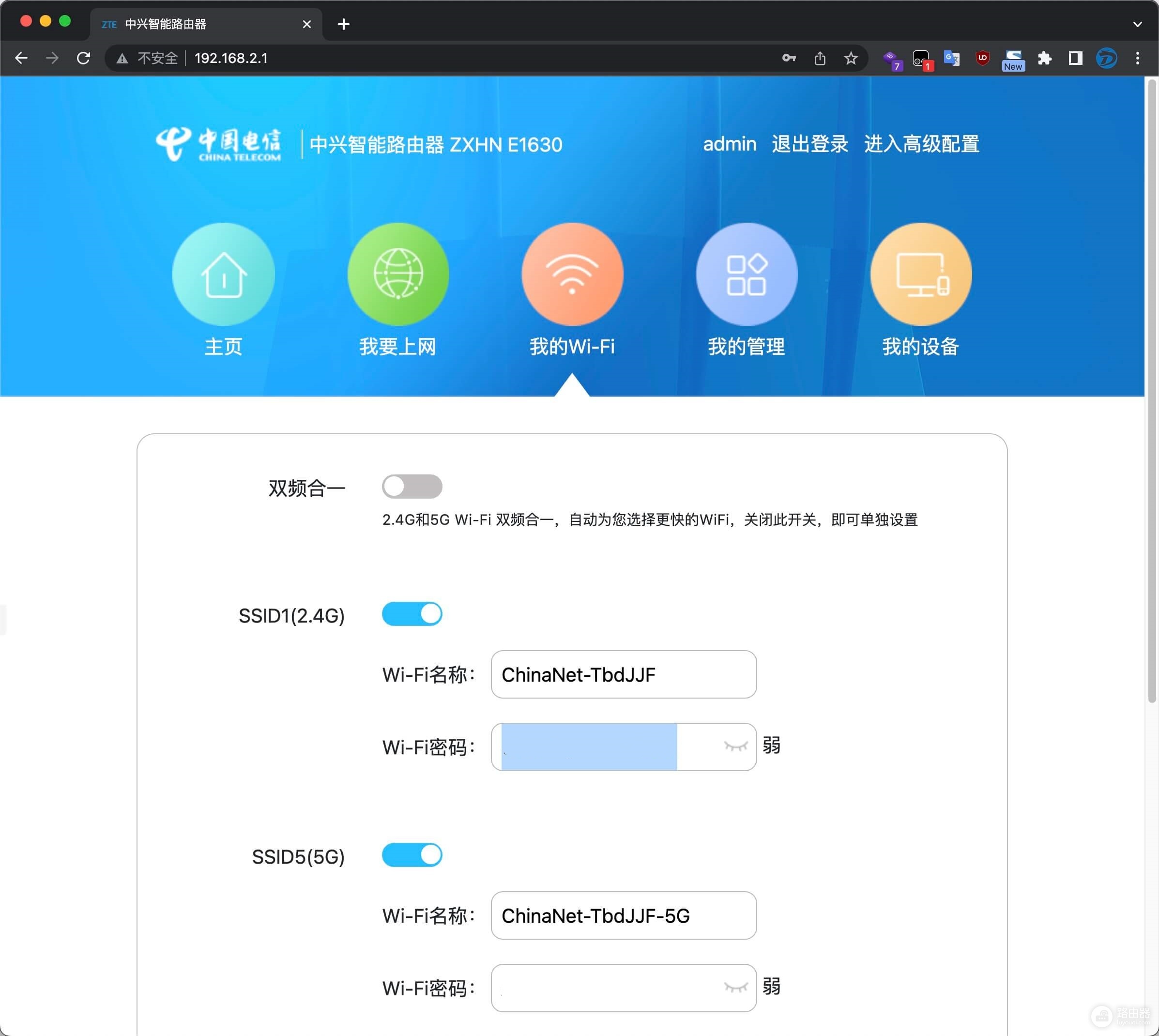Image resolution: width=1159 pixels, height=1036 pixels.
Task: Click the admin username
Action: 729,144
